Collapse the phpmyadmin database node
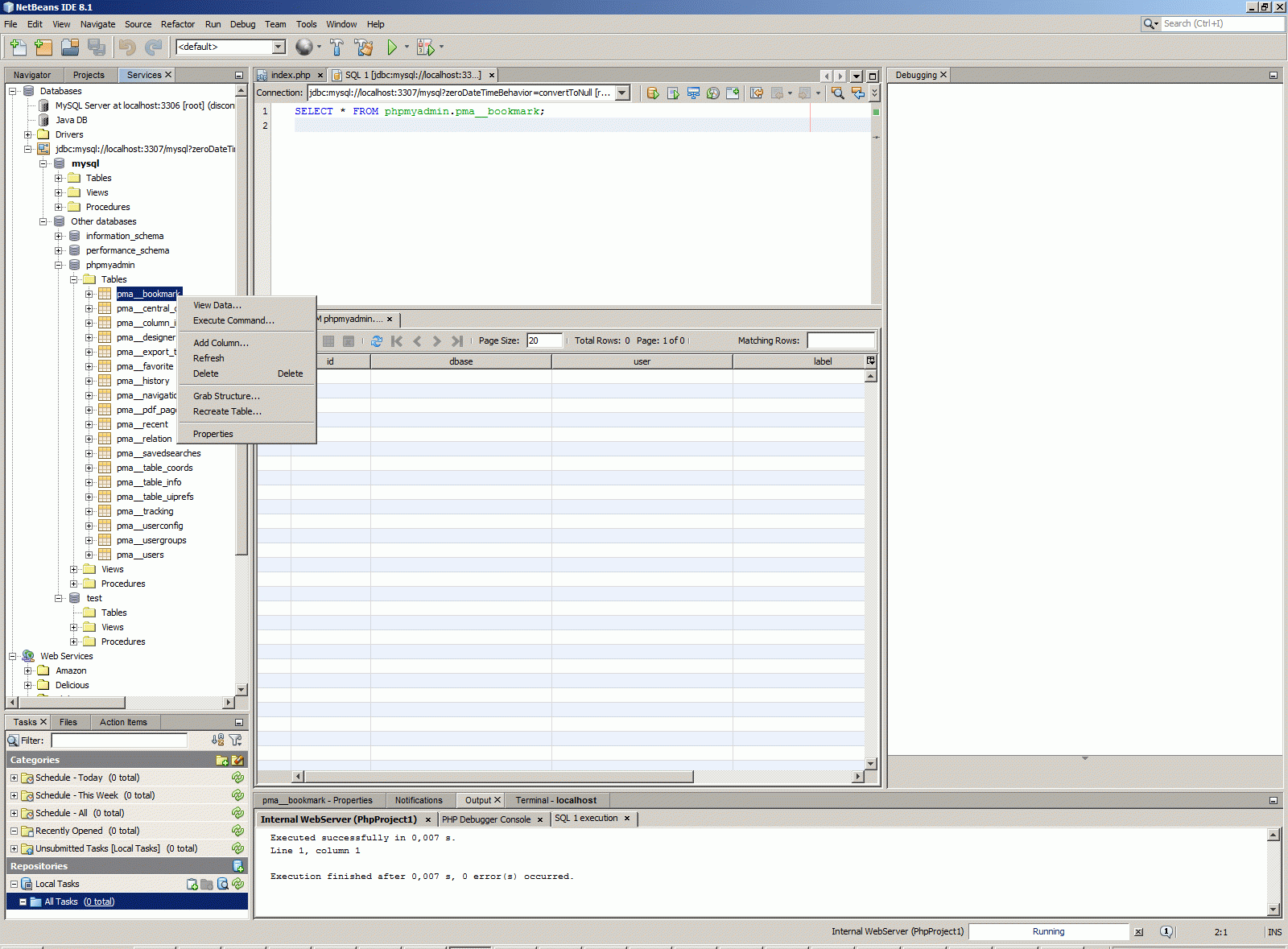 point(59,265)
